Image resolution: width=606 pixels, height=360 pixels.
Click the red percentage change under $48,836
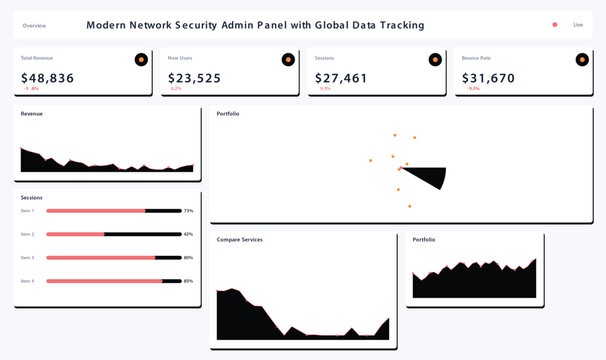[x=31, y=89]
